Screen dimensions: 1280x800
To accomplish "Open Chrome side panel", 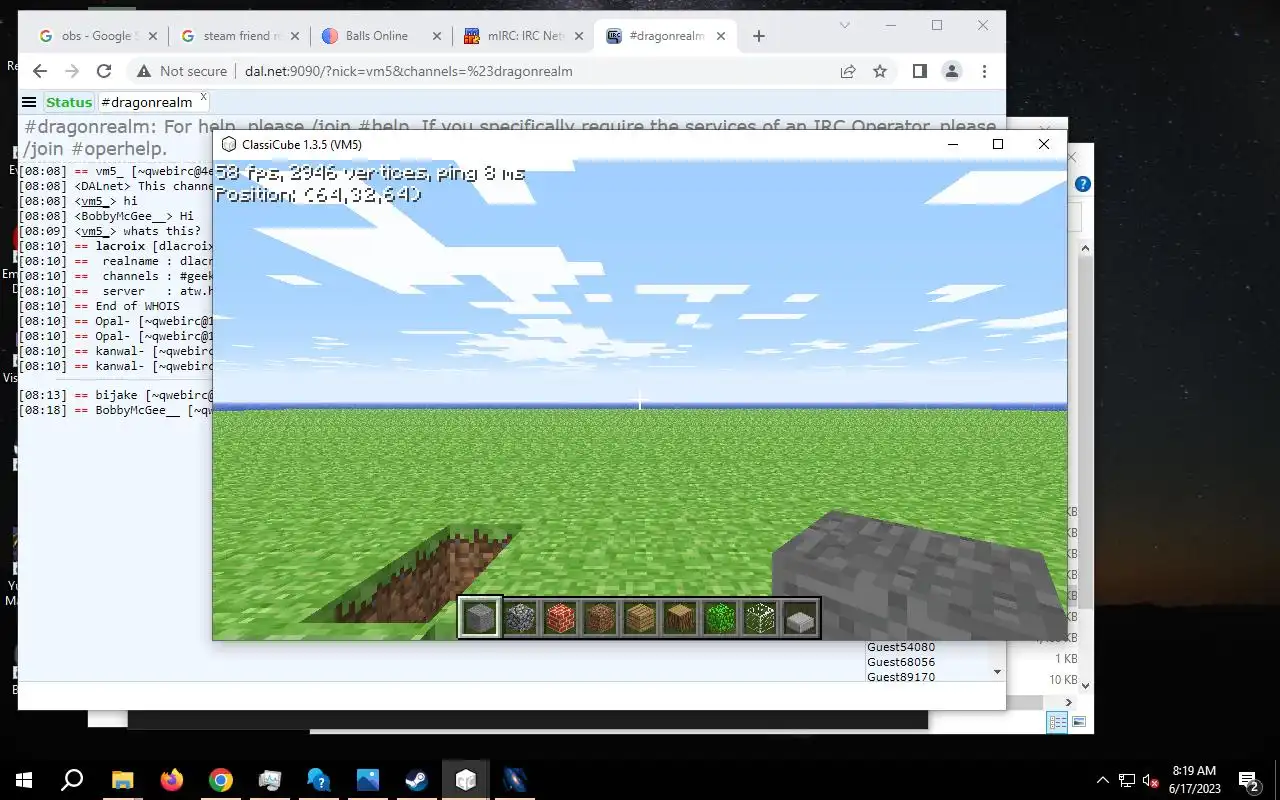I will tap(920, 71).
